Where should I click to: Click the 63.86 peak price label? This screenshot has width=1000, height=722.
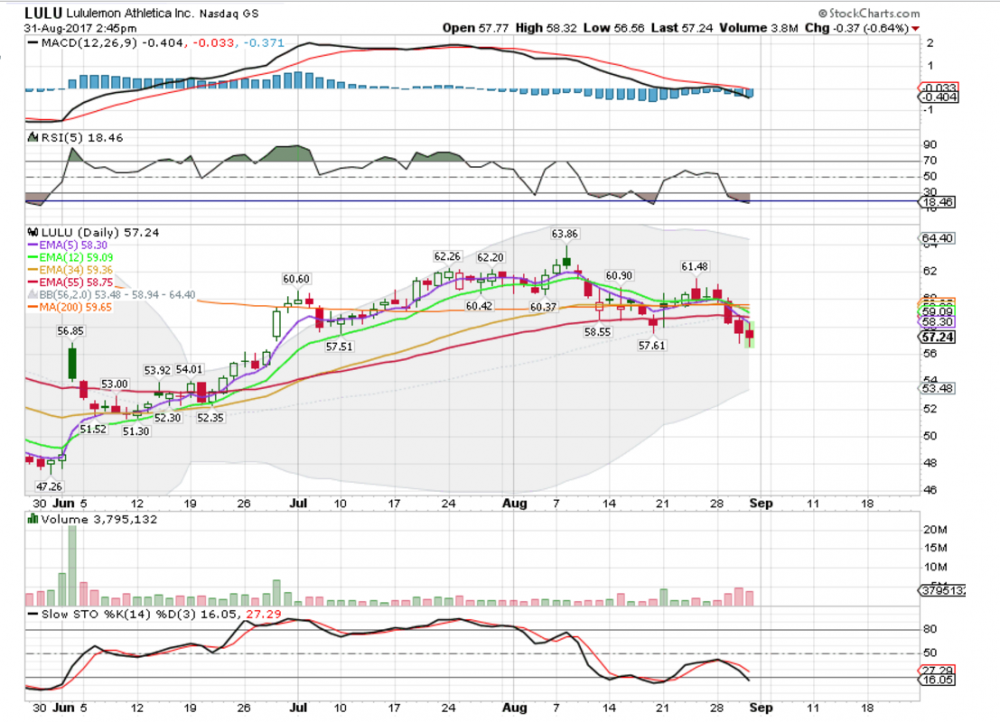coord(567,233)
